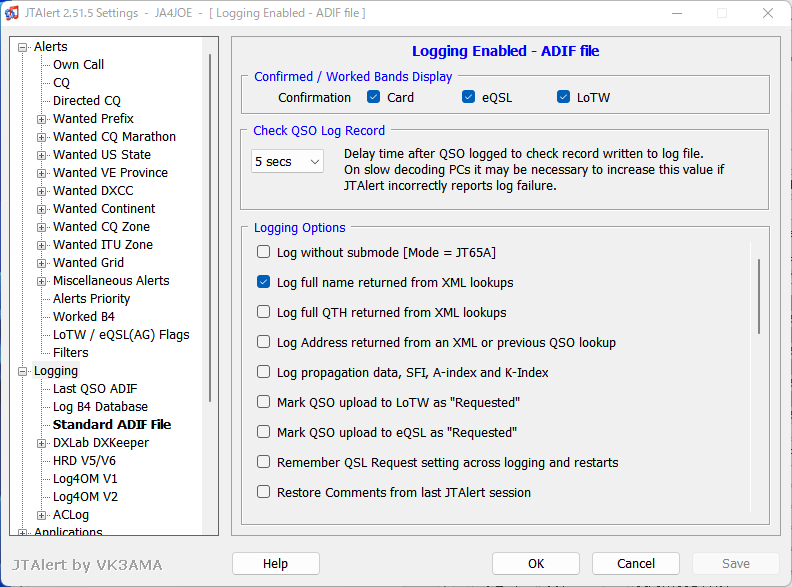
Task: Open the Log4OM V2 settings page
Action: coord(85,497)
